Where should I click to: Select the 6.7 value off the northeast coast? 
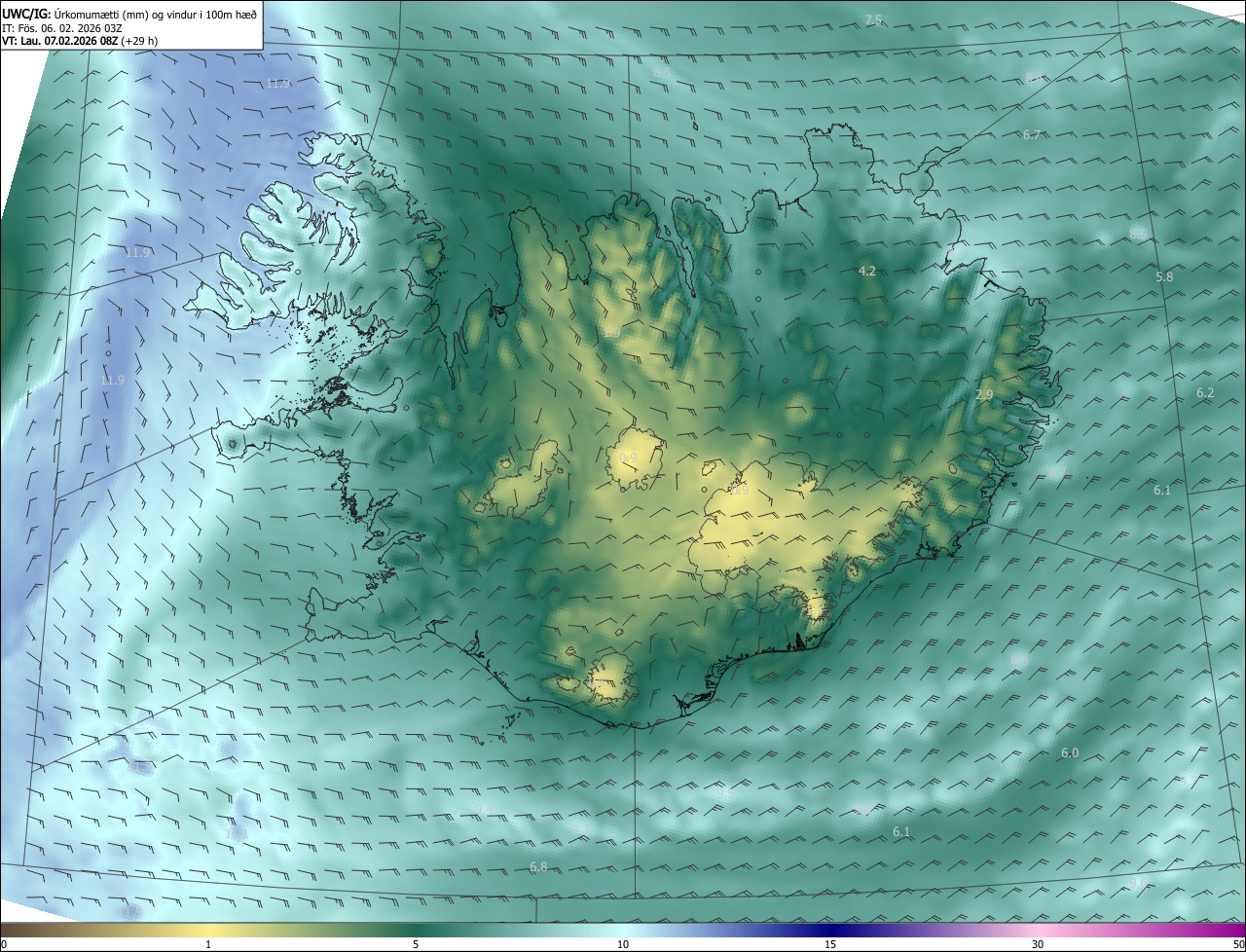1032,134
